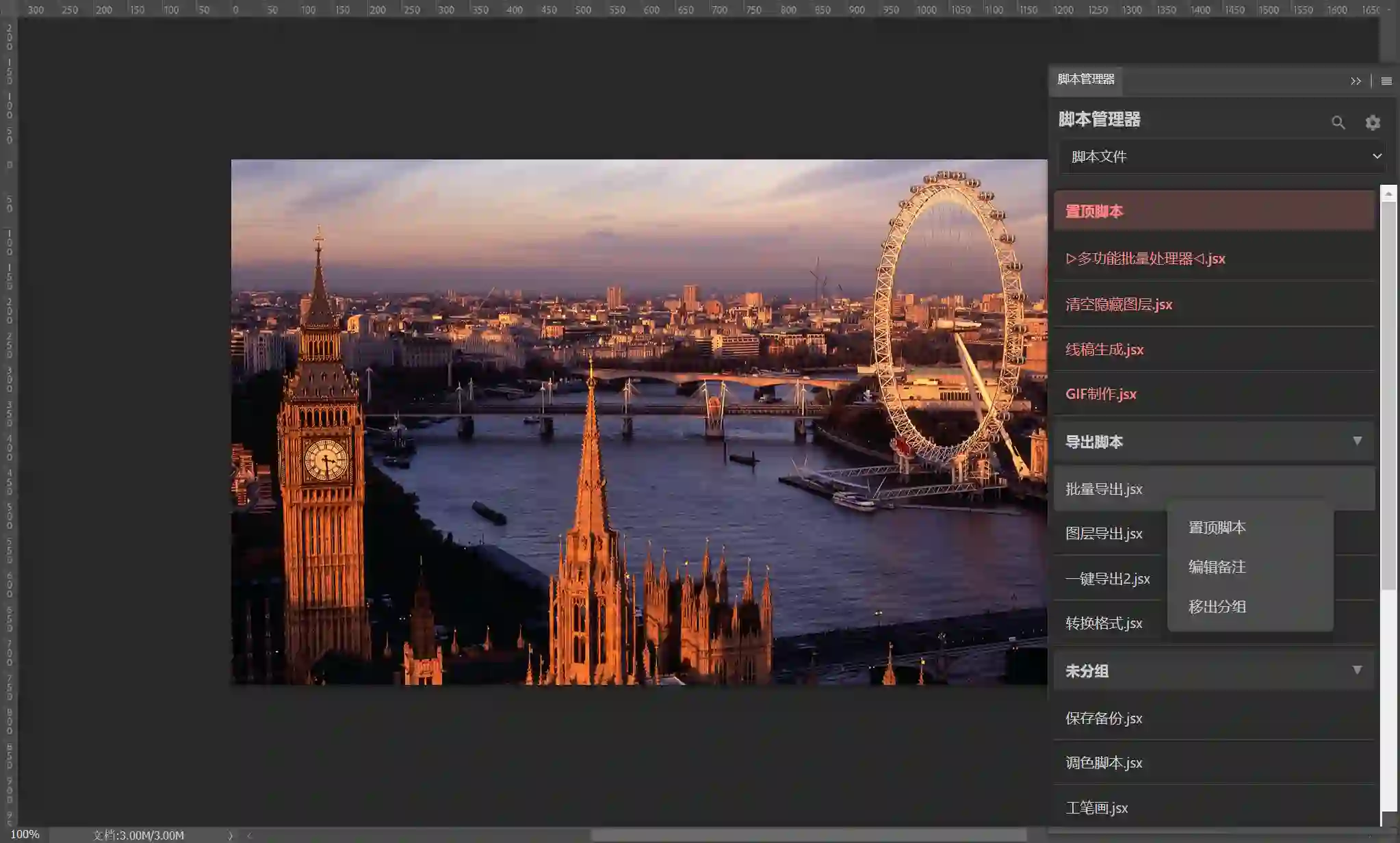Click the status bar info arrow
The height and width of the screenshot is (843, 1400).
tap(231, 835)
